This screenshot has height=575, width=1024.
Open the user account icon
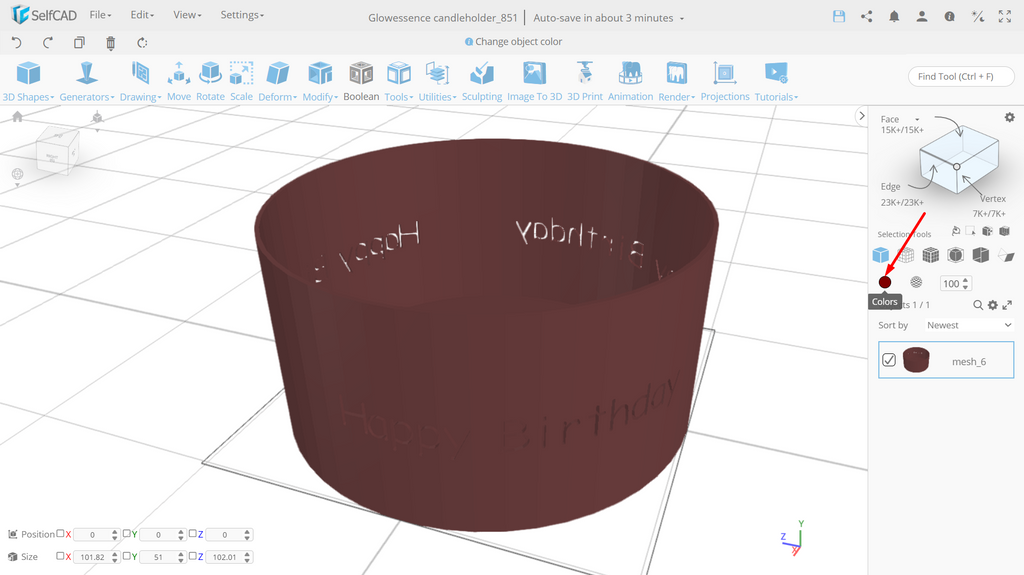coord(921,17)
